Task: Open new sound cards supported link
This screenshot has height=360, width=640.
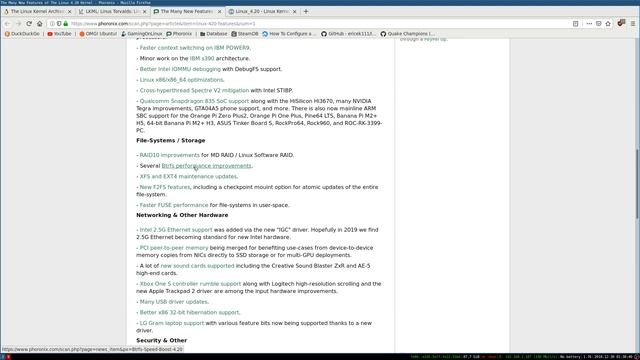Action: 198,266
